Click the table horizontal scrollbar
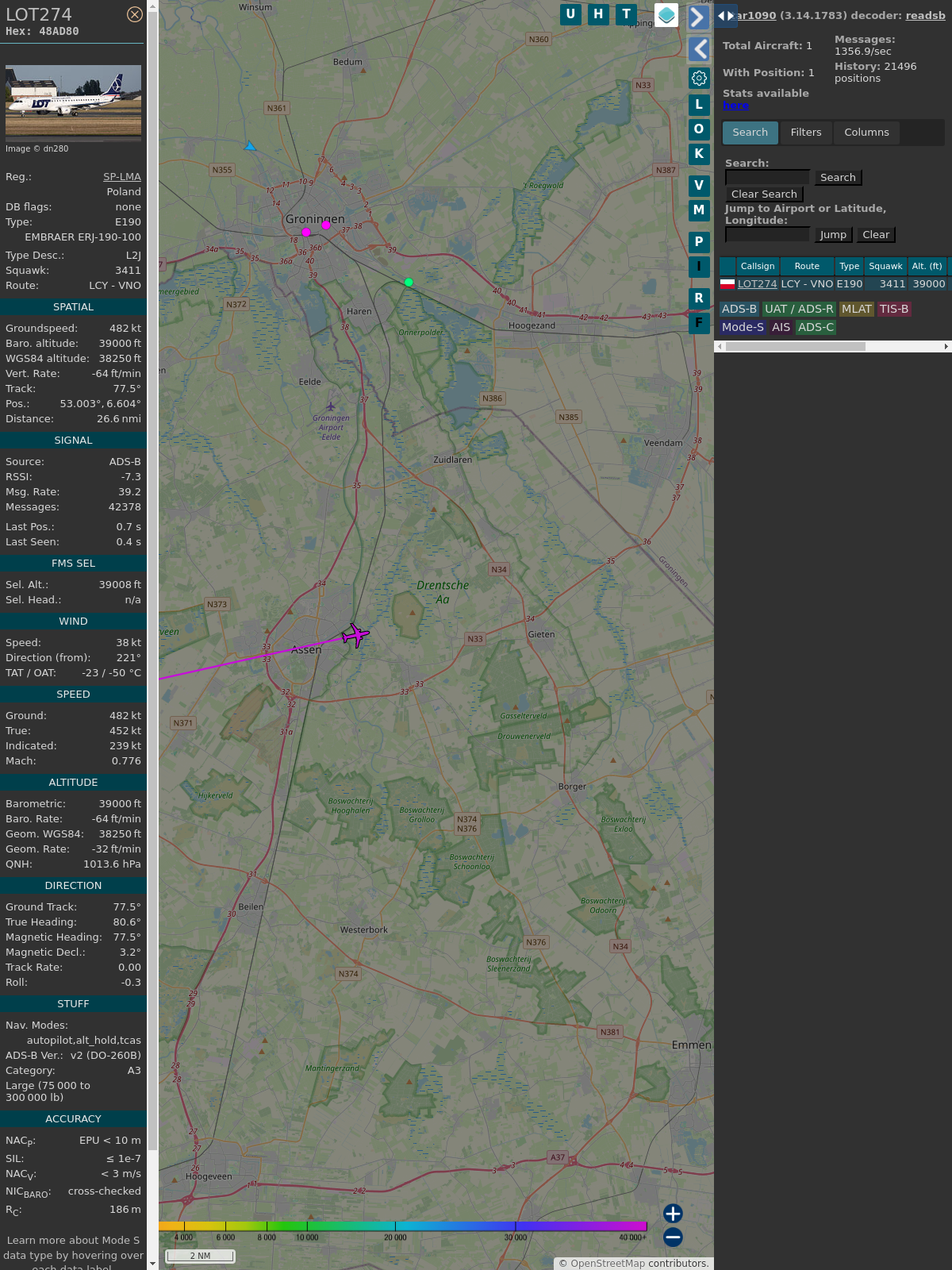The width and height of the screenshot is (952, 1270). pos(795,346)
